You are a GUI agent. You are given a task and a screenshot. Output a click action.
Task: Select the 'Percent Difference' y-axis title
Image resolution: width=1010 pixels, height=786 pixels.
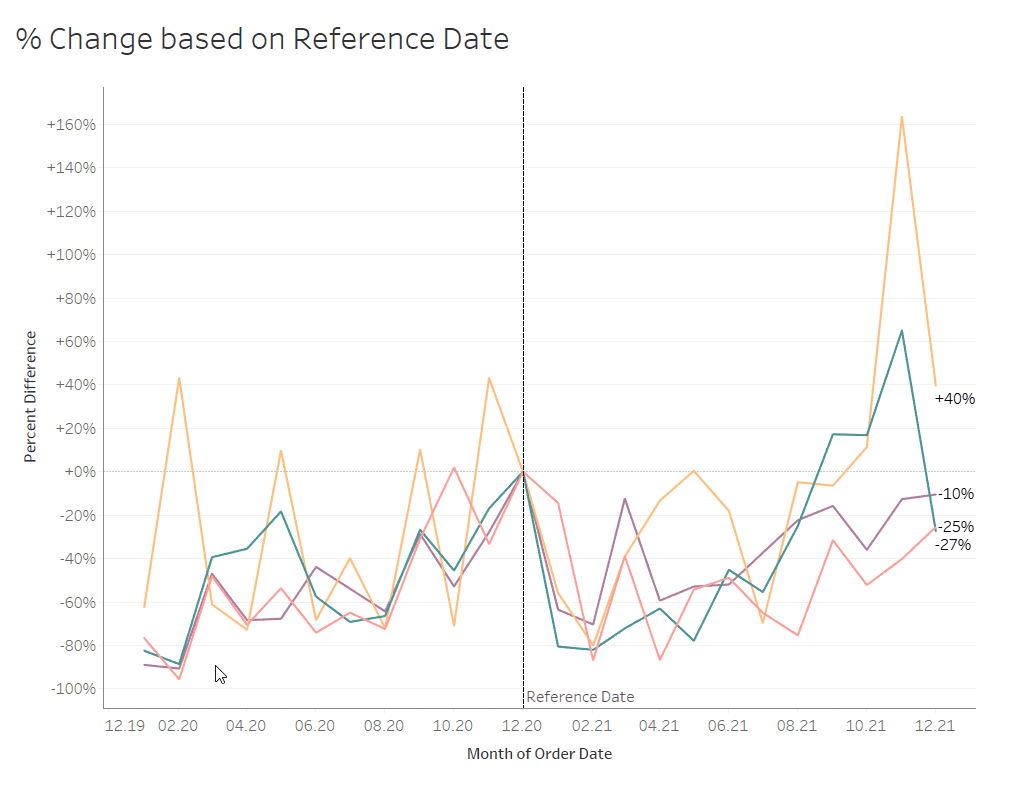tap(30, 397)
